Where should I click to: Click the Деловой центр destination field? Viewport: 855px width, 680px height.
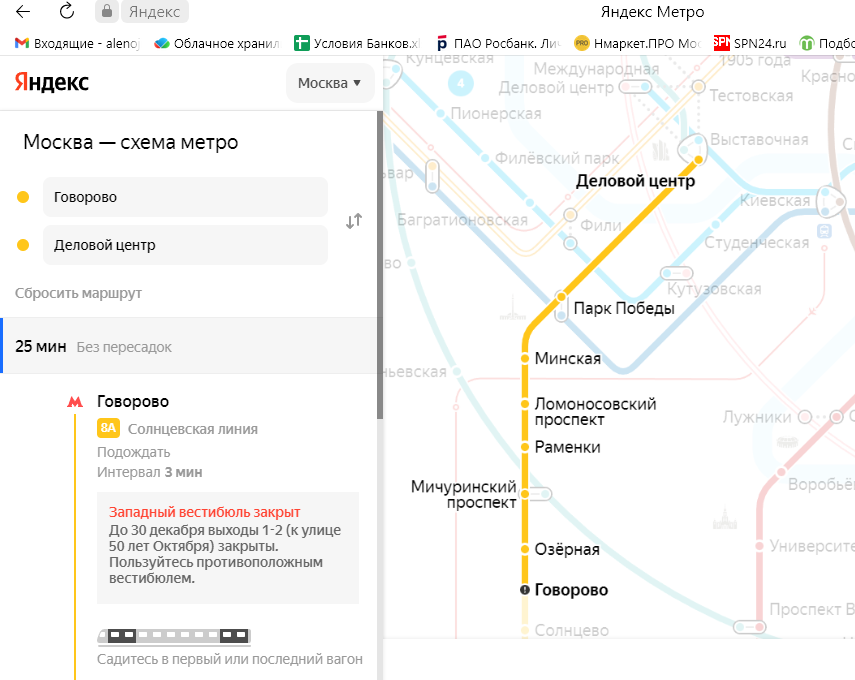[x=185, y=245]
